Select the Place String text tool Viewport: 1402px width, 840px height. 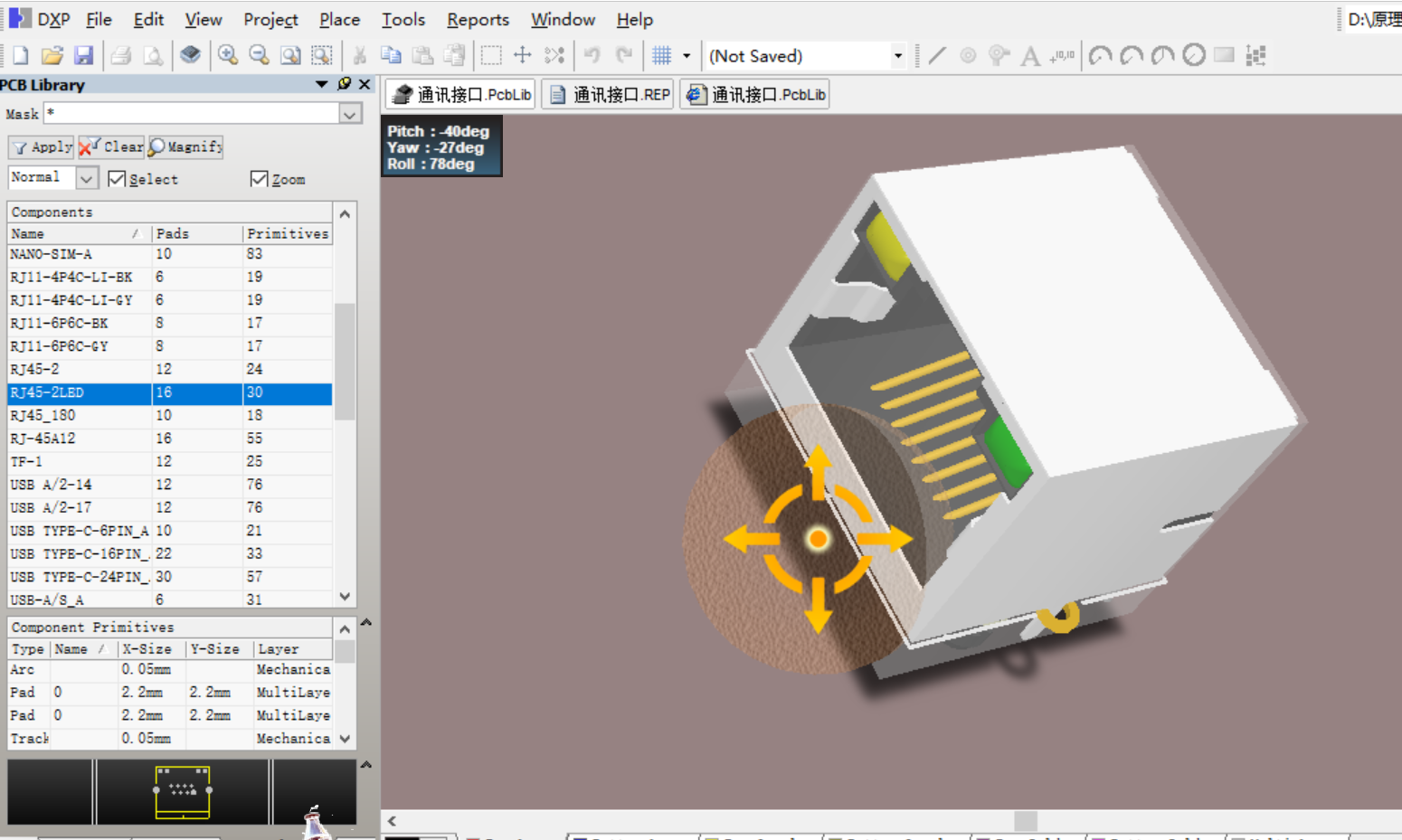point(1030,56)
